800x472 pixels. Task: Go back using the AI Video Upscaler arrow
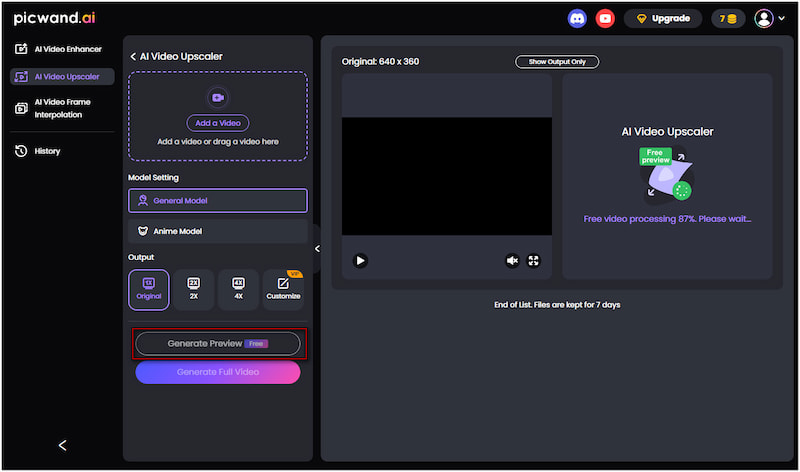[133, 57]
